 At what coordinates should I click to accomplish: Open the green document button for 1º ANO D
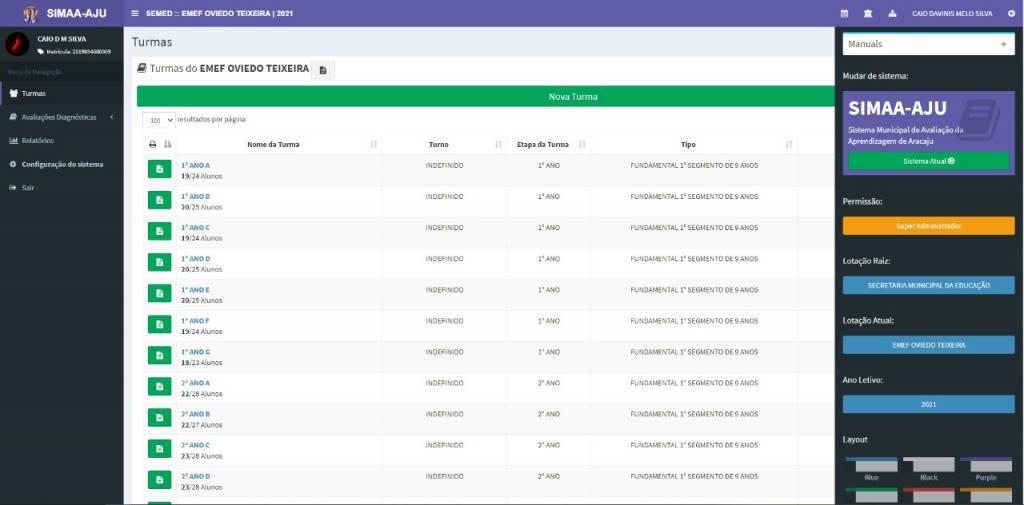pos(160,263)
